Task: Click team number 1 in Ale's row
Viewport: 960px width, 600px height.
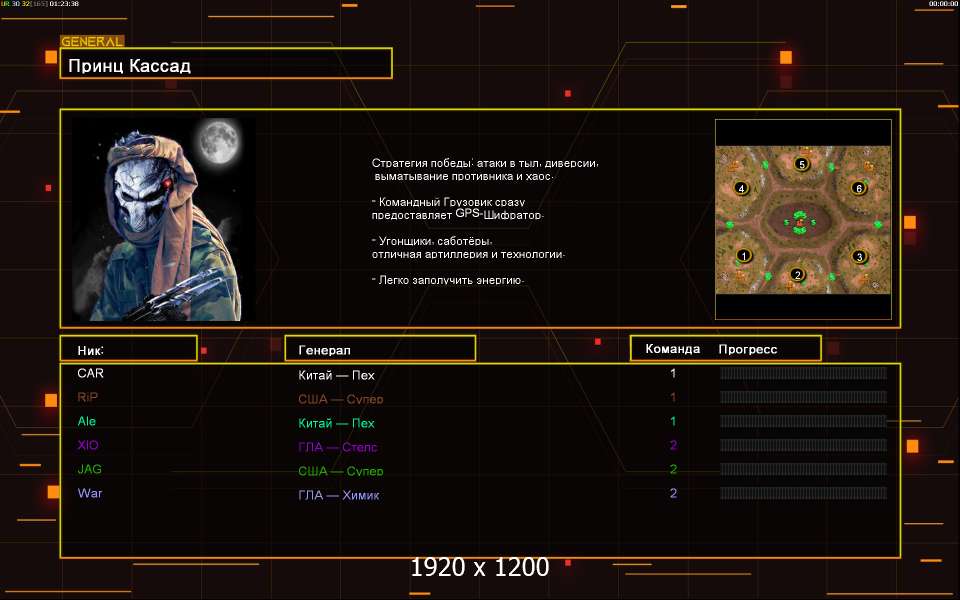Action: [673, 421]
